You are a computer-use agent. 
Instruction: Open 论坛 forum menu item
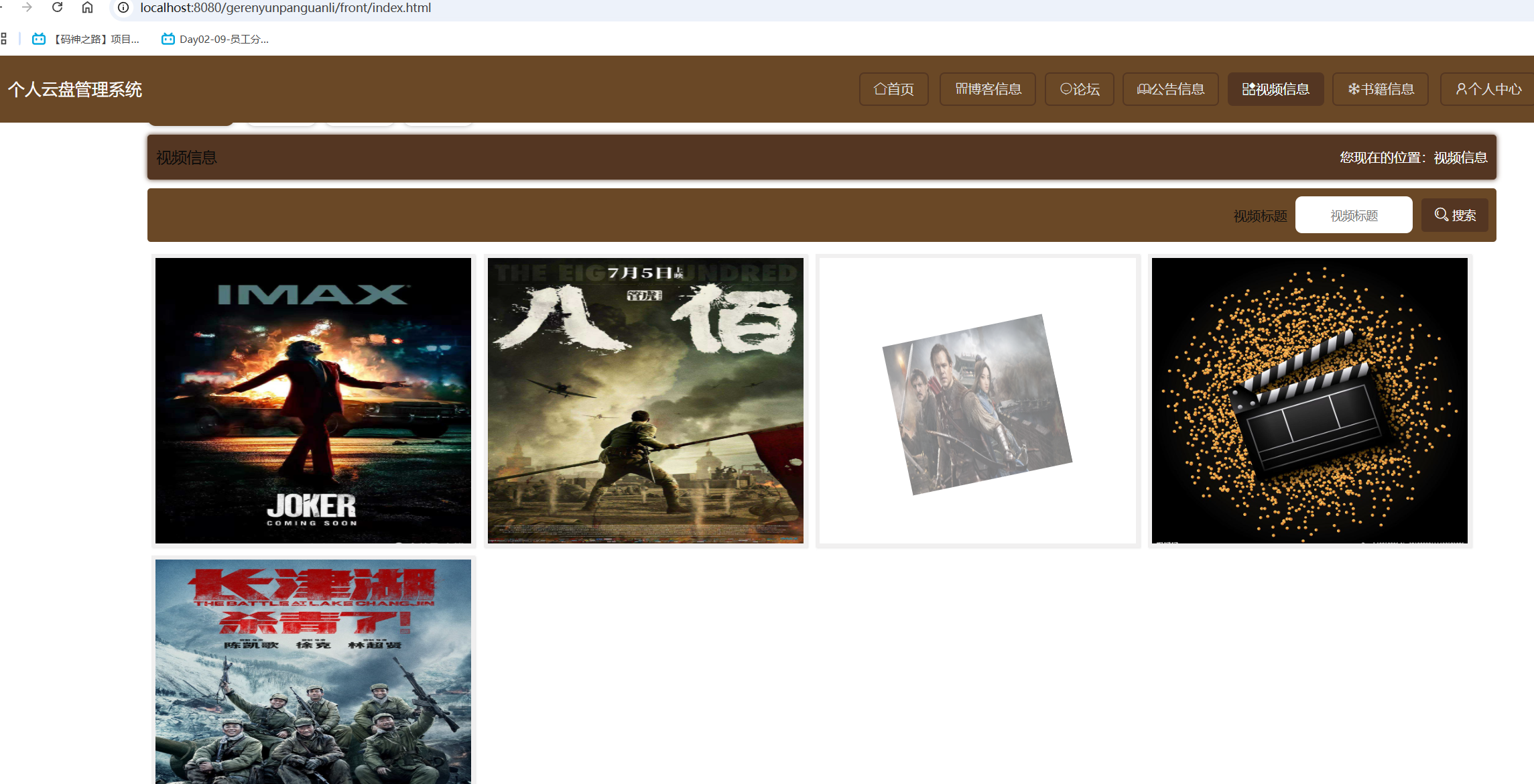click(1079, 89)
